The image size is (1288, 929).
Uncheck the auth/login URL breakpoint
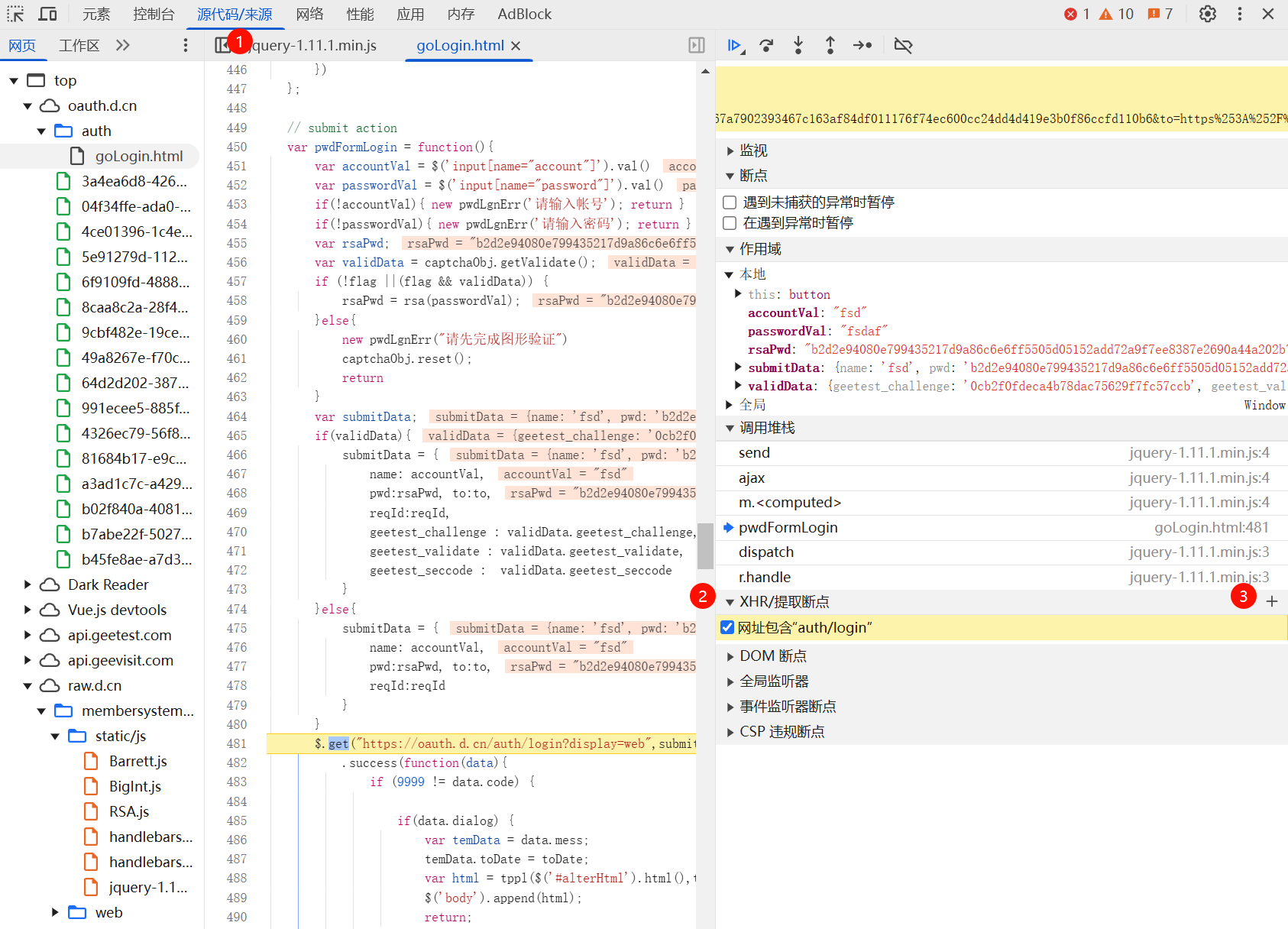tap(727, 627)
